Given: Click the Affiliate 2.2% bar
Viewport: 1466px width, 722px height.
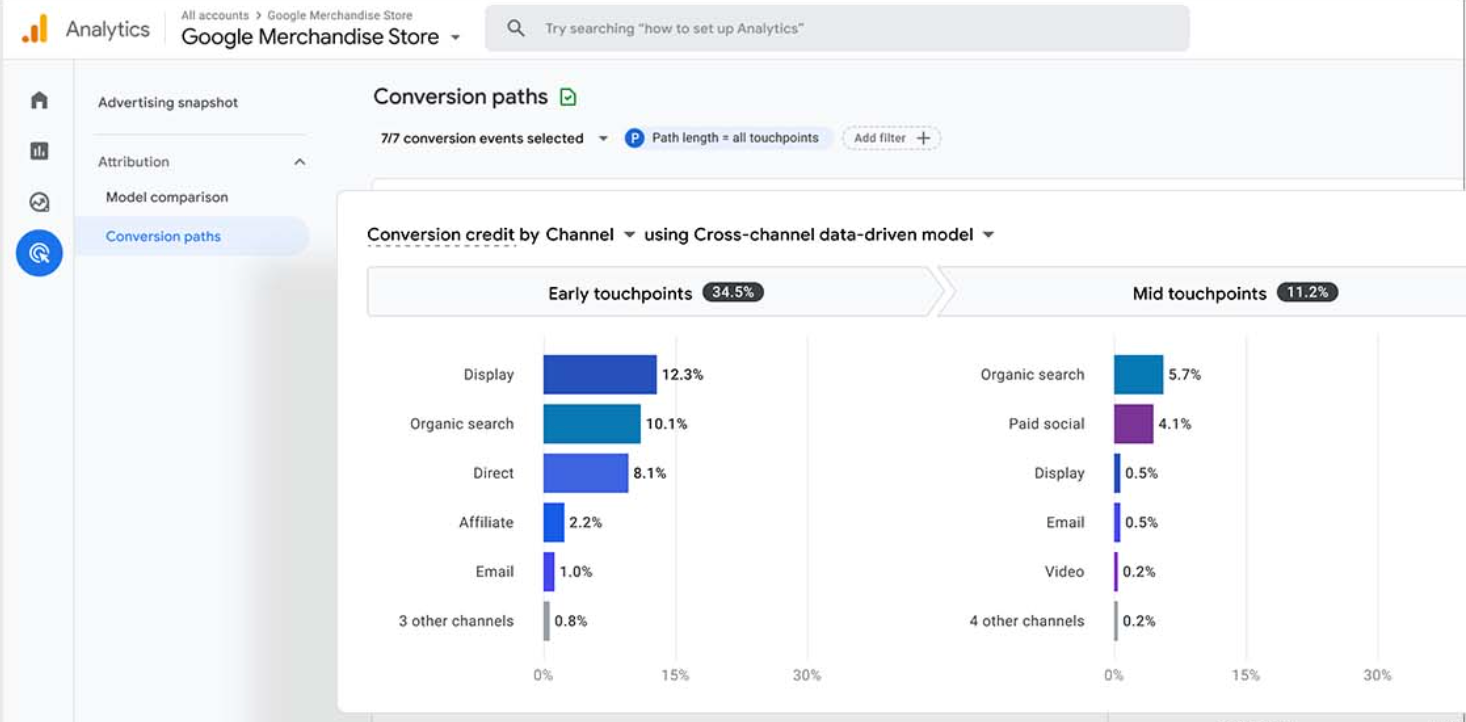Looking at the screenshot, I should pos(554,522).
